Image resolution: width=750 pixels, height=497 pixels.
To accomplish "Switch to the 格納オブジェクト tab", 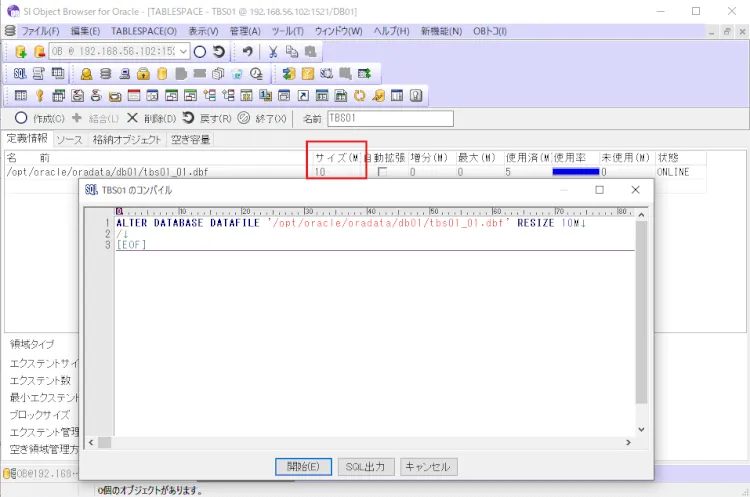I will [127, 140].
